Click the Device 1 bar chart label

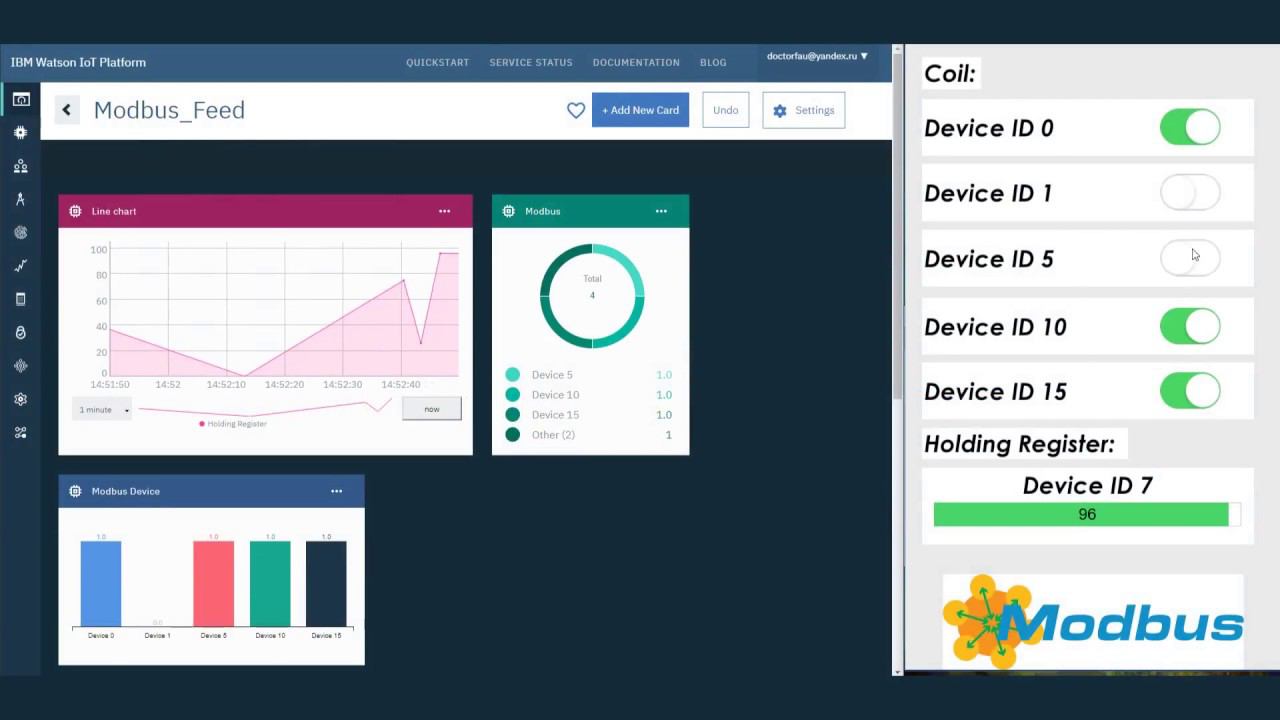point(157,635)
